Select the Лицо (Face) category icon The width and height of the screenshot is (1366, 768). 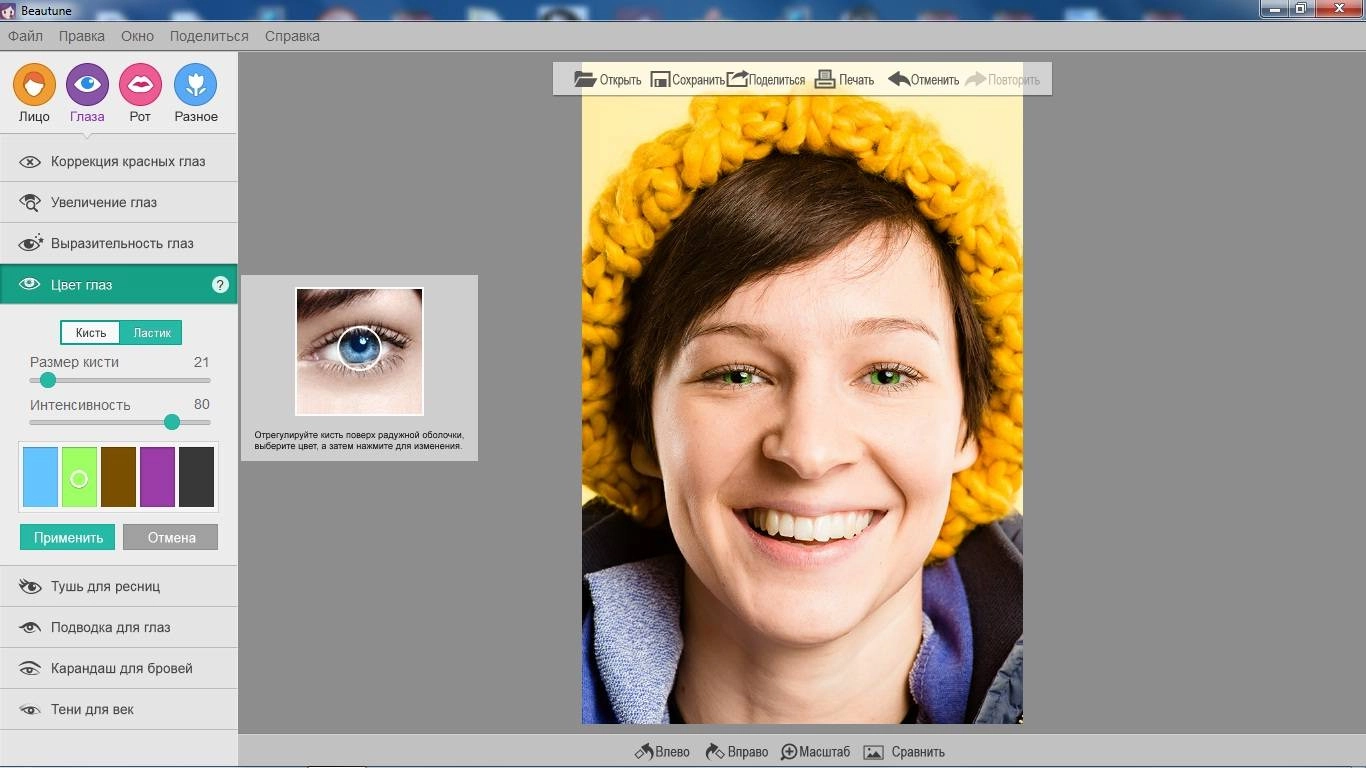[34, 85]
